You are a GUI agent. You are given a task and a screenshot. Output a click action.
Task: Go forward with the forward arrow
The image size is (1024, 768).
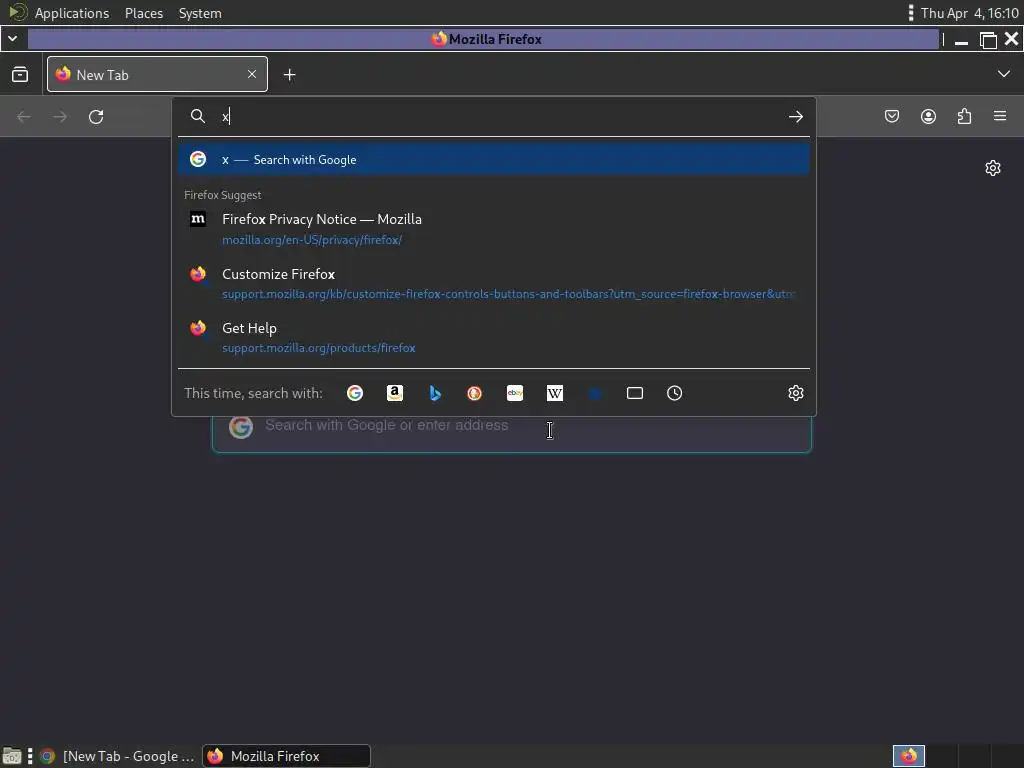60,117
